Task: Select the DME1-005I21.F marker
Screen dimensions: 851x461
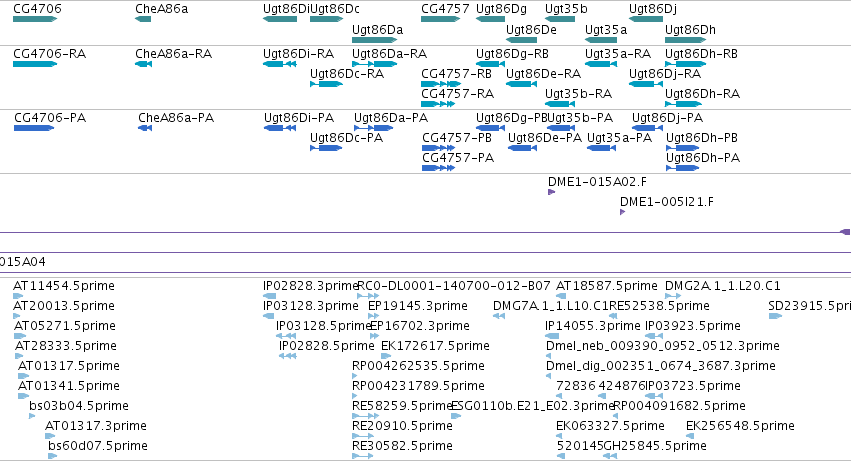Action: point(623,212)
